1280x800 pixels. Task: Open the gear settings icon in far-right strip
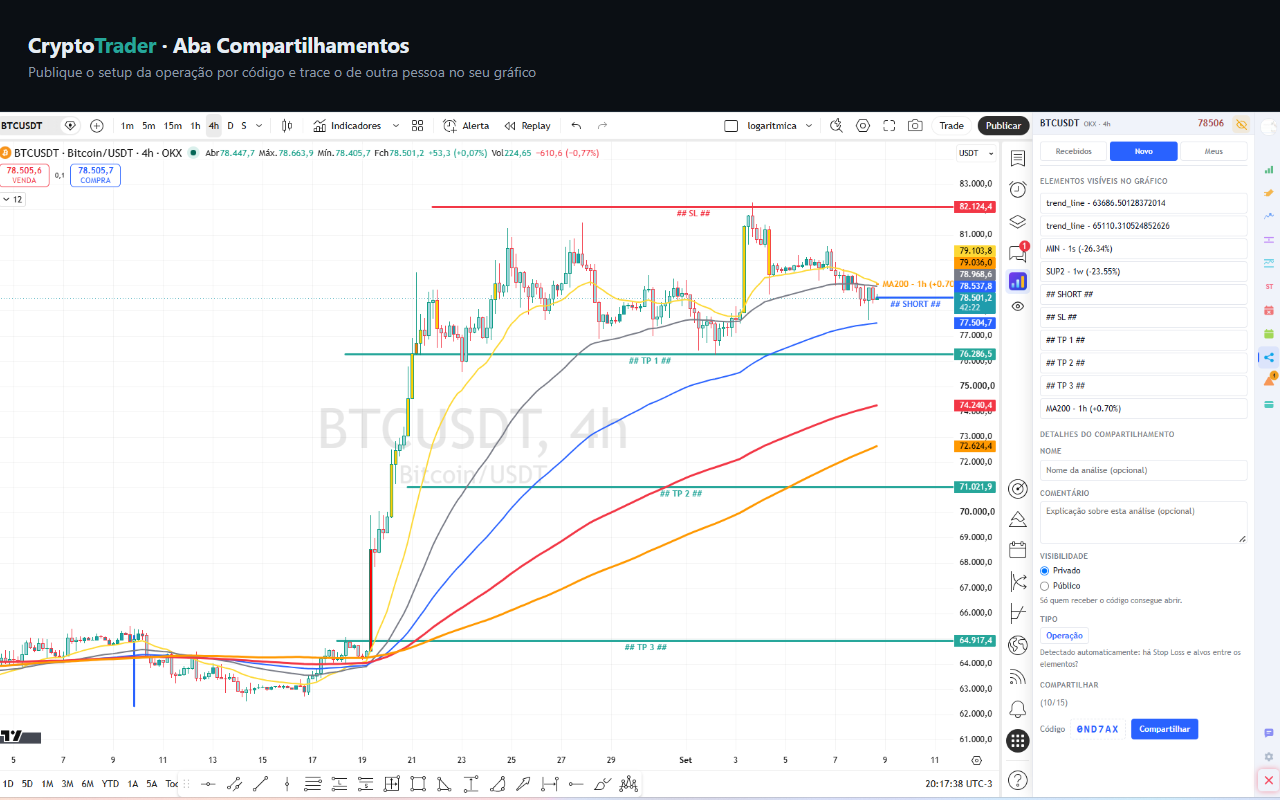(x=1269, y=757)
